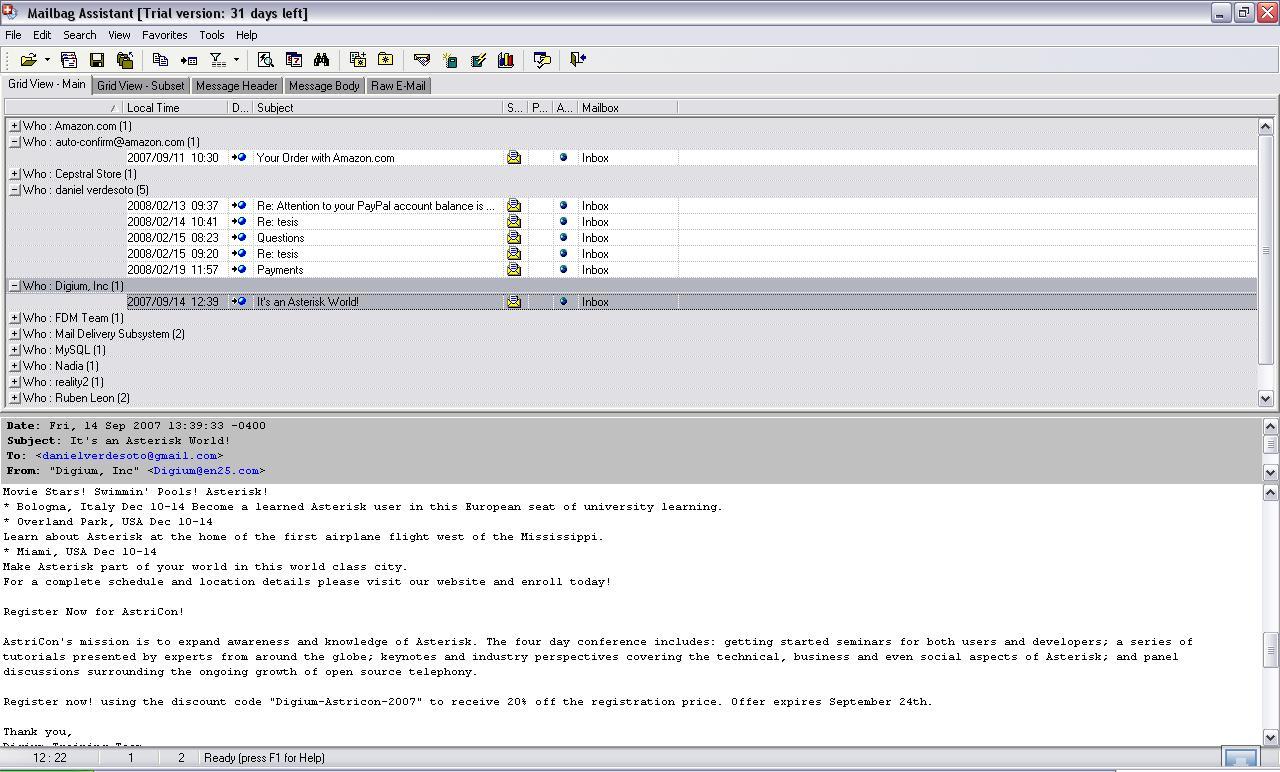Image resolution: width=1280 pixels, height=772 pixels.
Task: Sort by the Subject column header
Action: click(377, 108)
